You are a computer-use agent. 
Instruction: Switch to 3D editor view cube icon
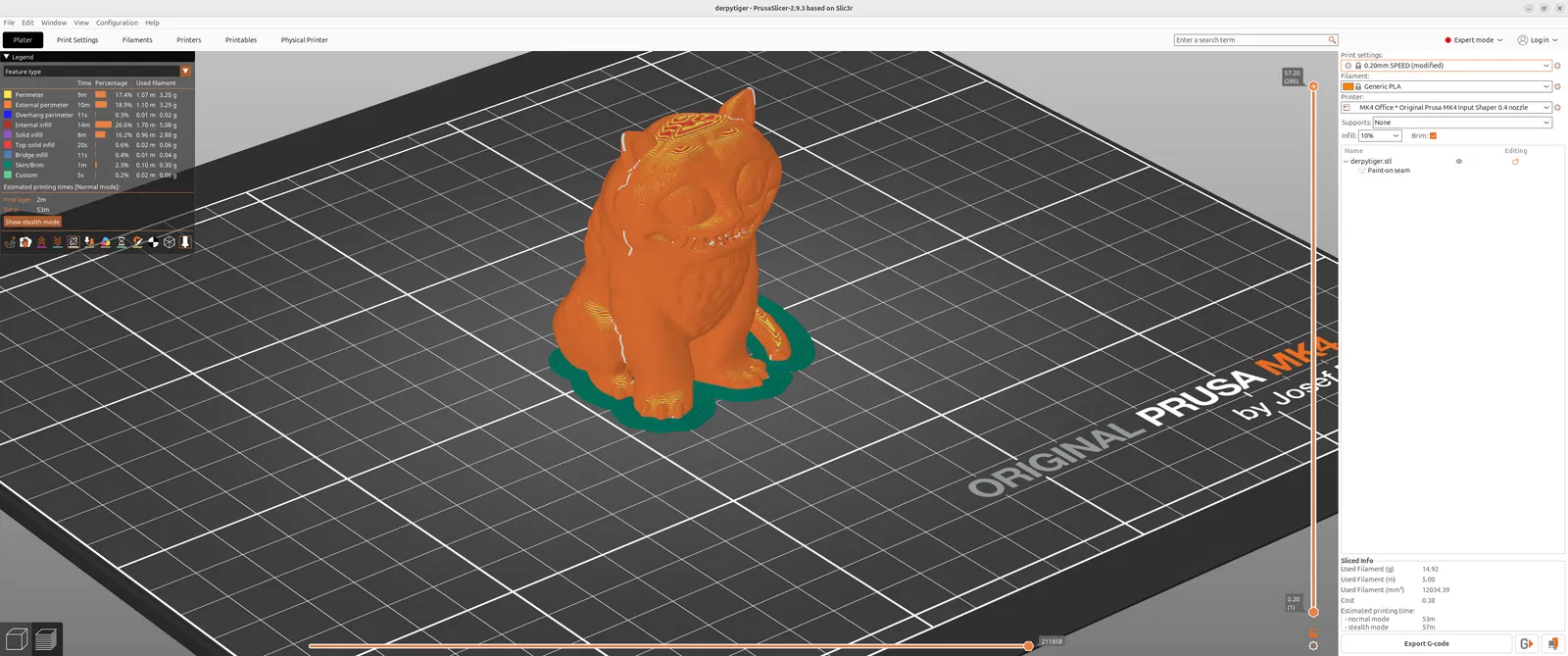[16, 640]
